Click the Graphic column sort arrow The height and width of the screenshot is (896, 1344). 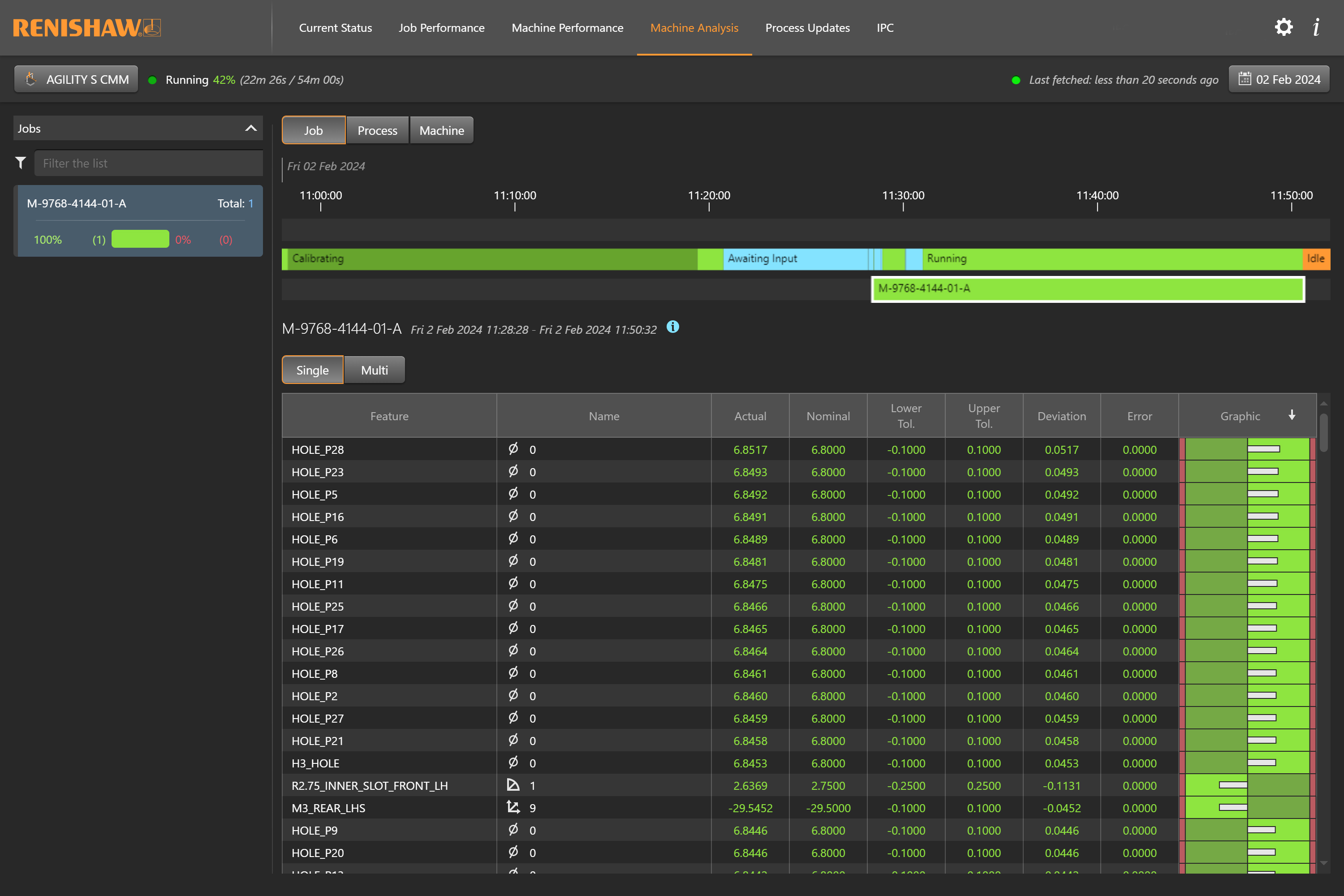point(1292,415)
